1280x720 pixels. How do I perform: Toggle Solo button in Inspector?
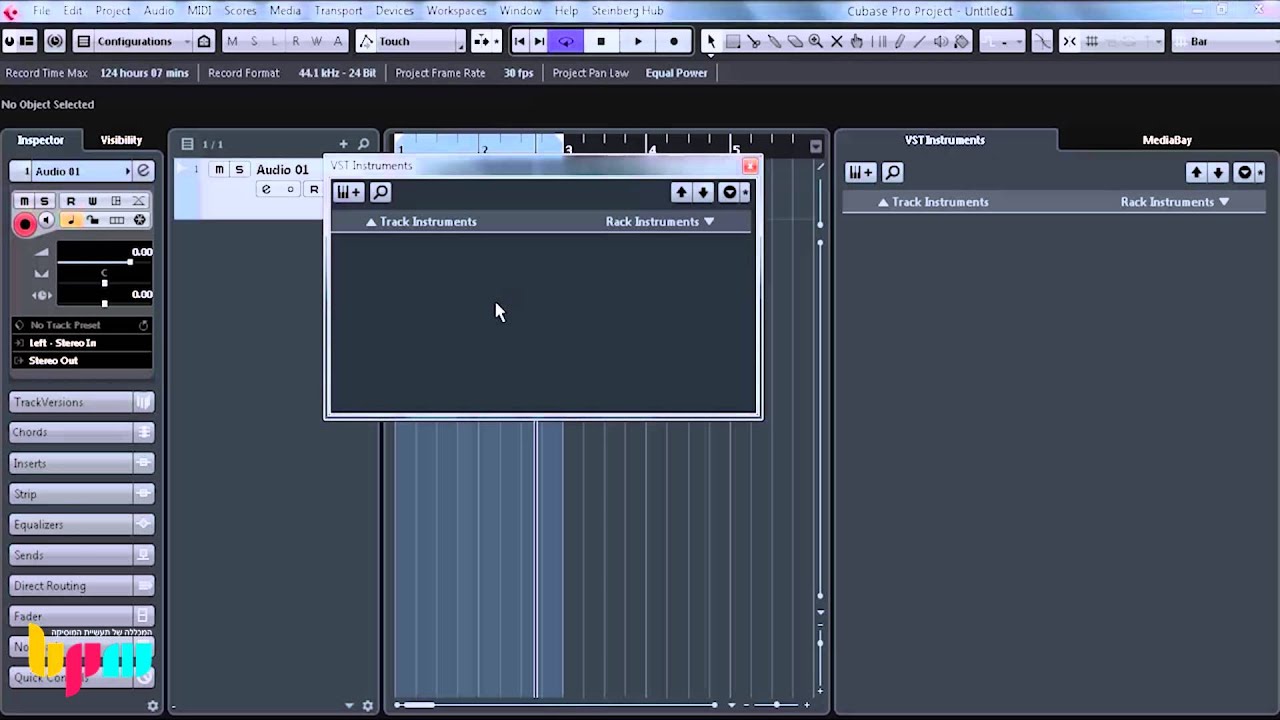pyautogui.click(x=44, y=201)
